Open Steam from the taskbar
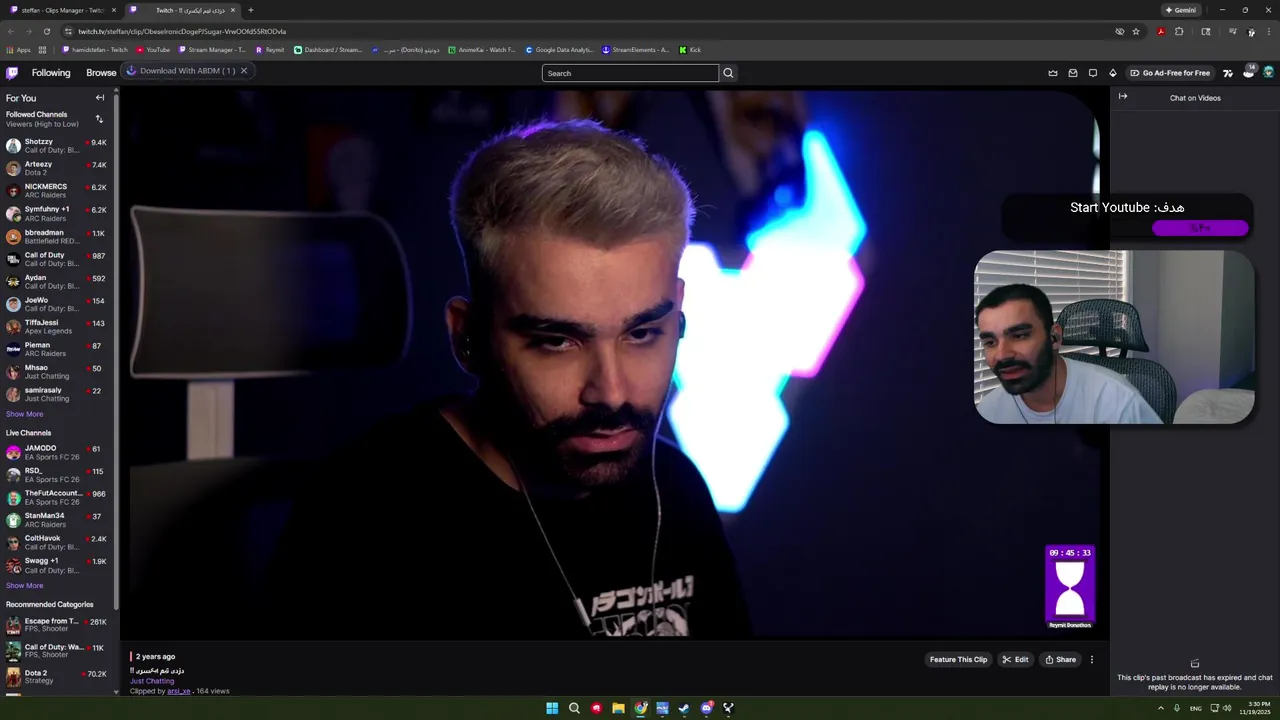 pyautogui.click(x=684, y=708)
